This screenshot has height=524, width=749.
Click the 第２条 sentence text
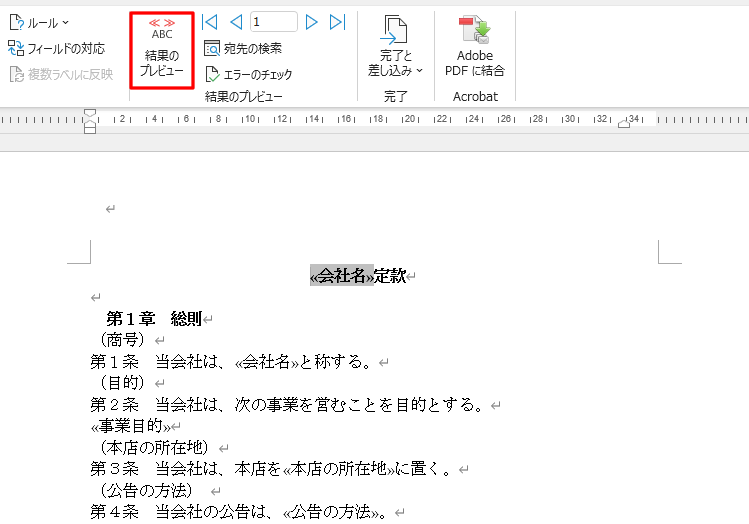click(289, 405)
